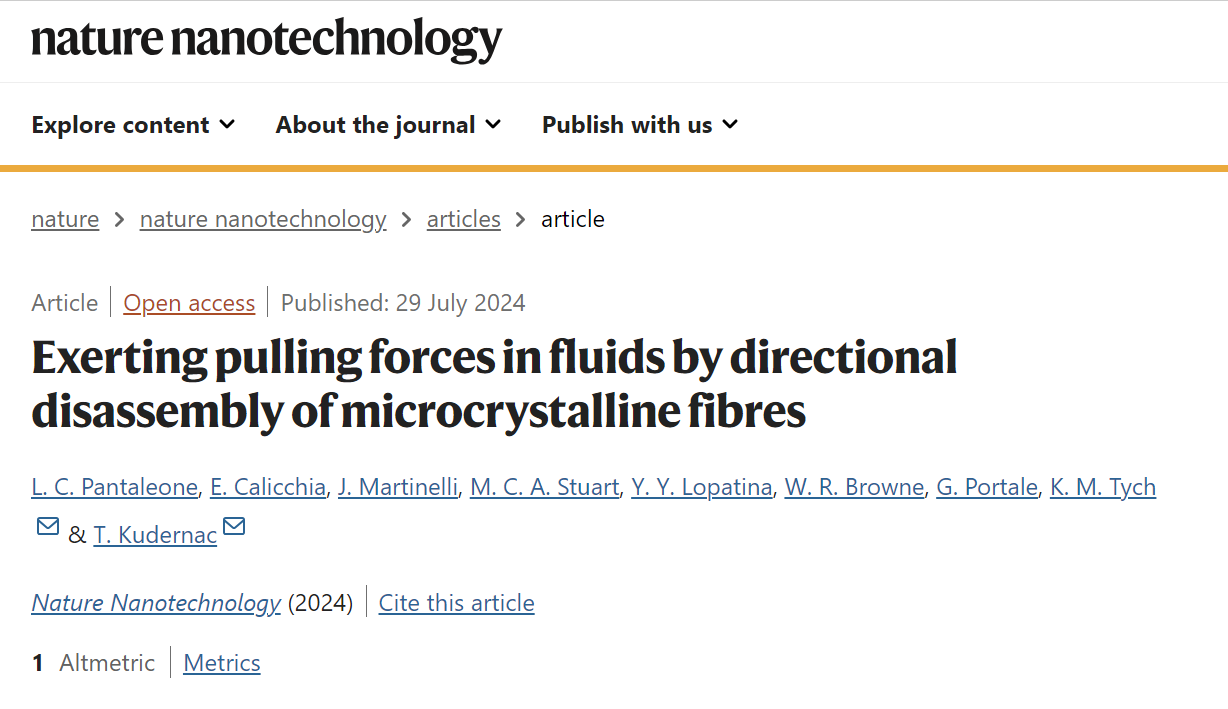Click Cite this article

[x=456, y=603]
